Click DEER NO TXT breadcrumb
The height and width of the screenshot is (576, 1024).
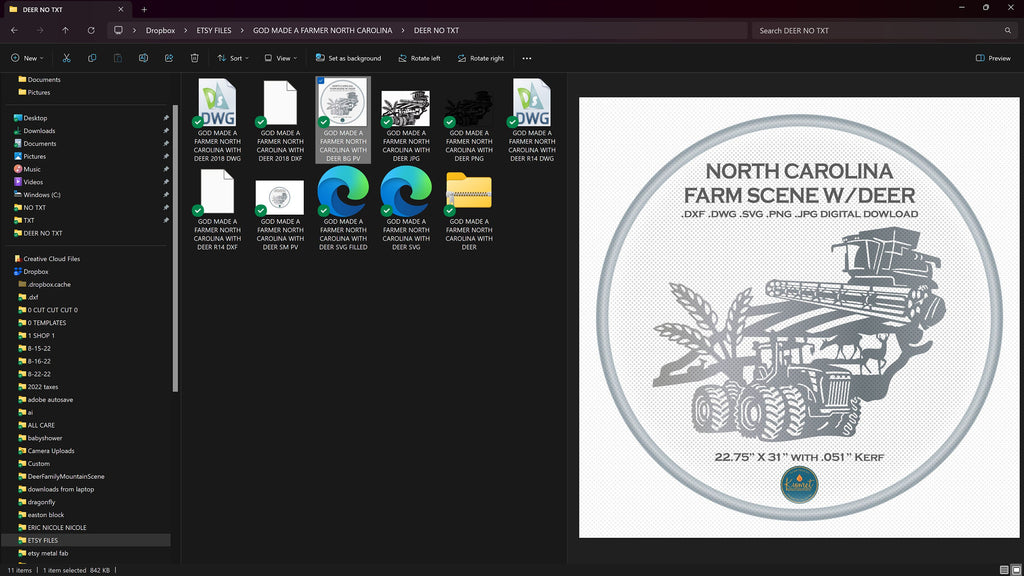(x=436, y=30)
